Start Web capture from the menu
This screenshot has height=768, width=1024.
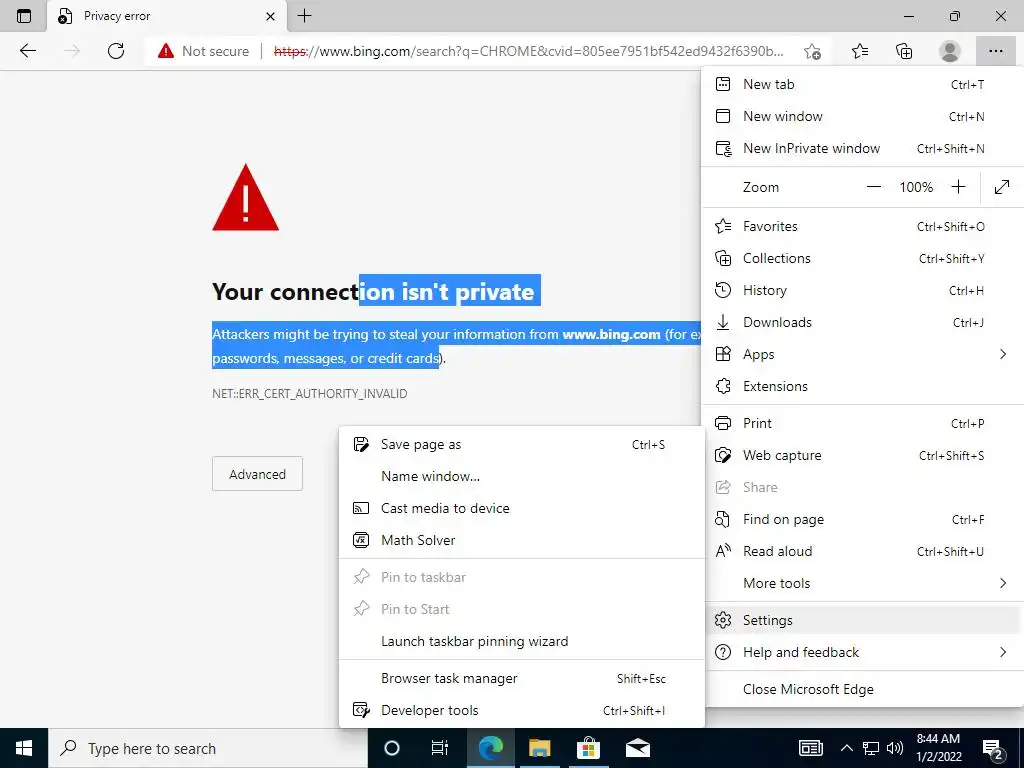862,455
